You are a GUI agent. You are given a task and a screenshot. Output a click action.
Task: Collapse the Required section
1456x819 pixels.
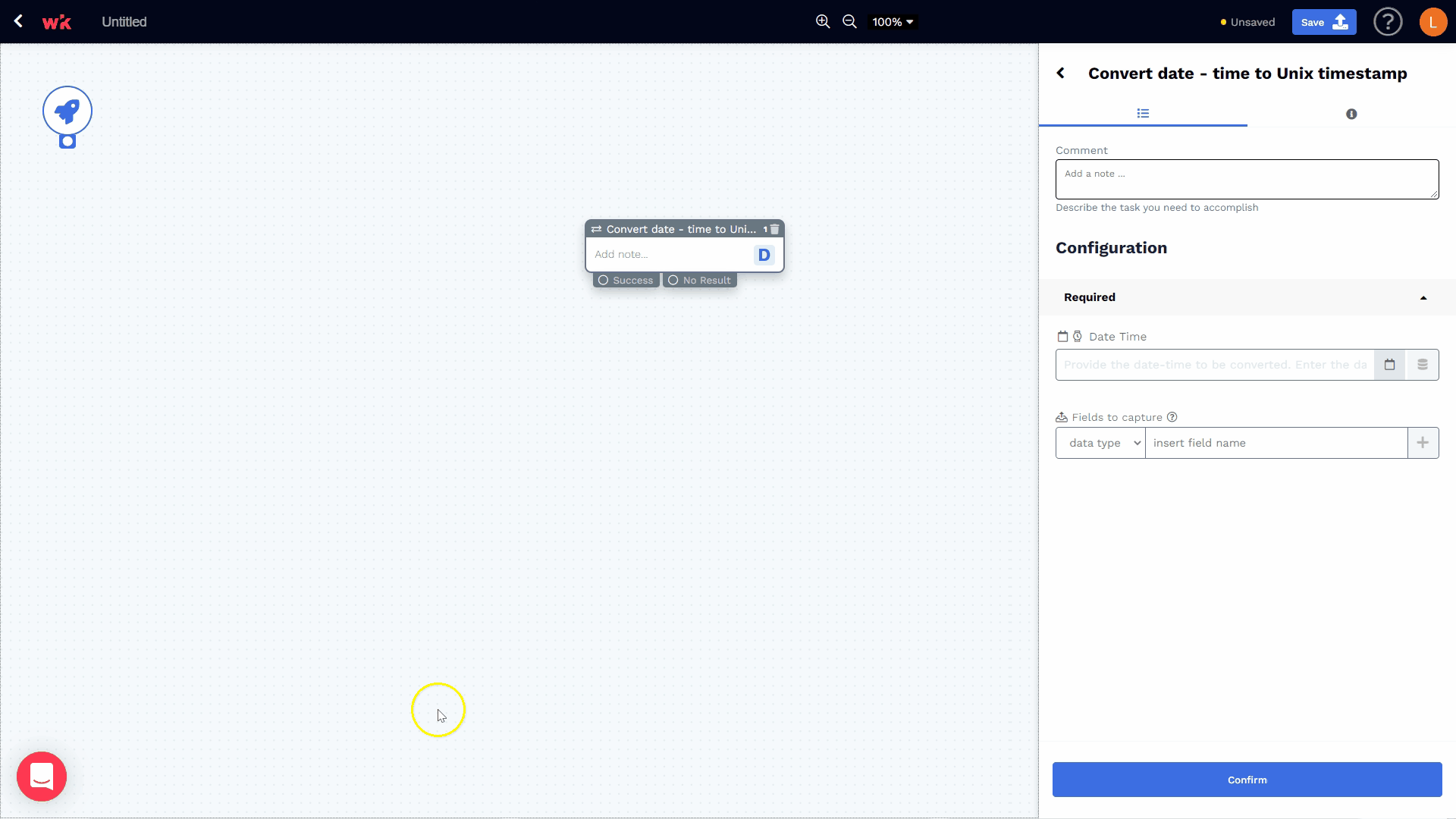(1247, 297)
